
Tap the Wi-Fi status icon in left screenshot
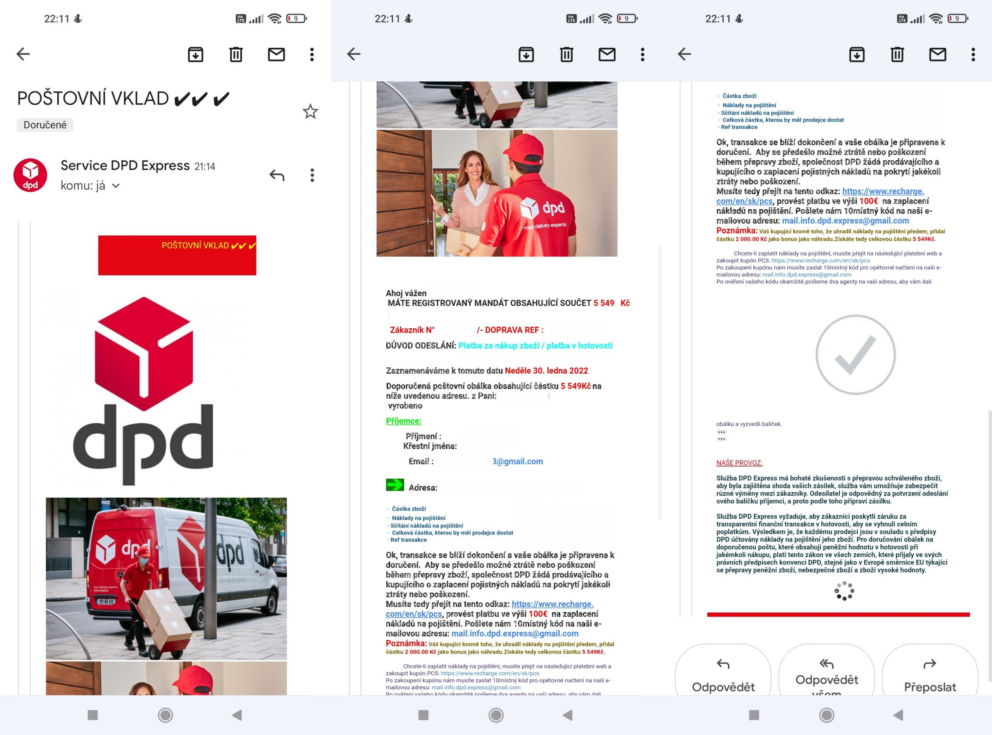tap(275, 18)
